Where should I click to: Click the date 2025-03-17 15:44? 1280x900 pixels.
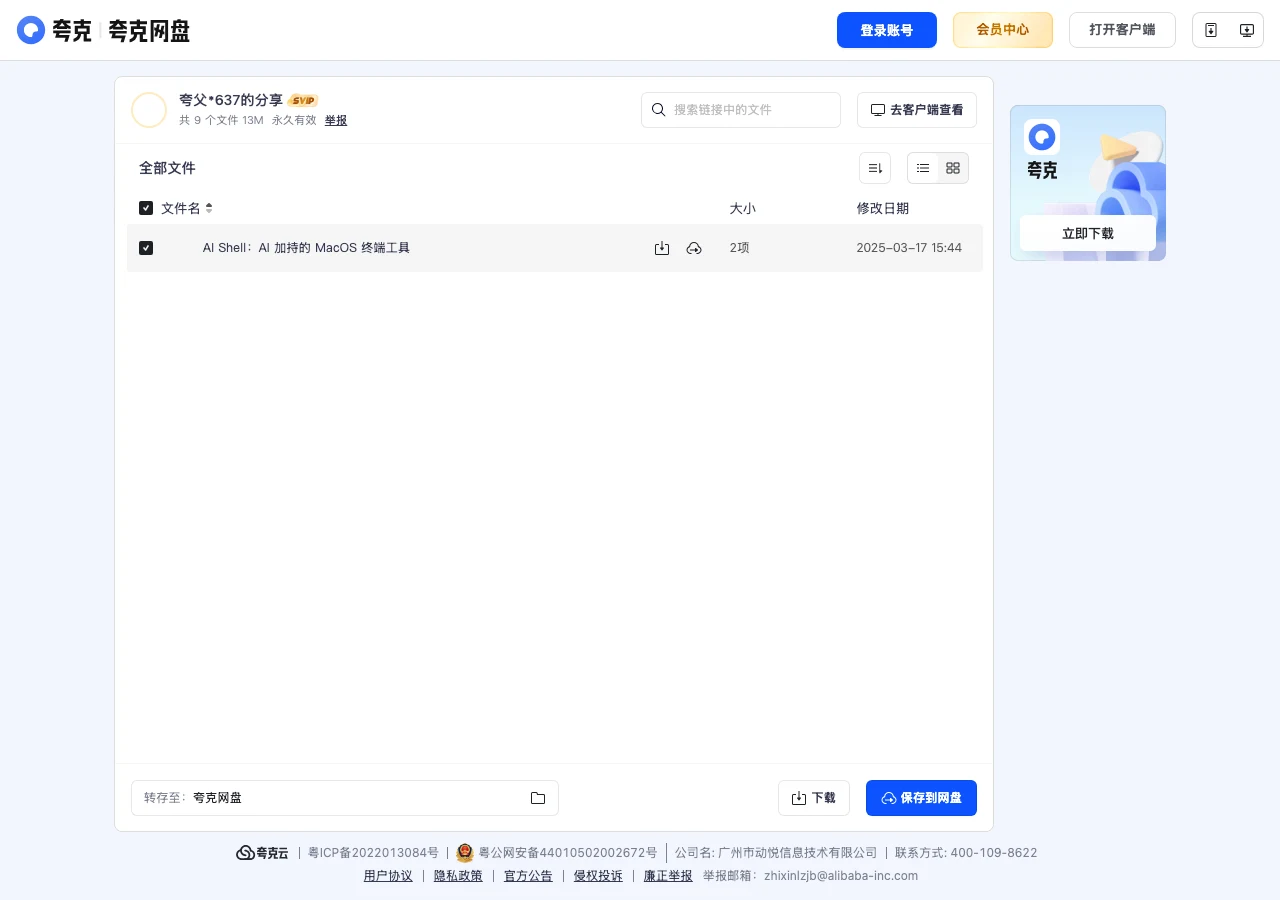point(909,248)
